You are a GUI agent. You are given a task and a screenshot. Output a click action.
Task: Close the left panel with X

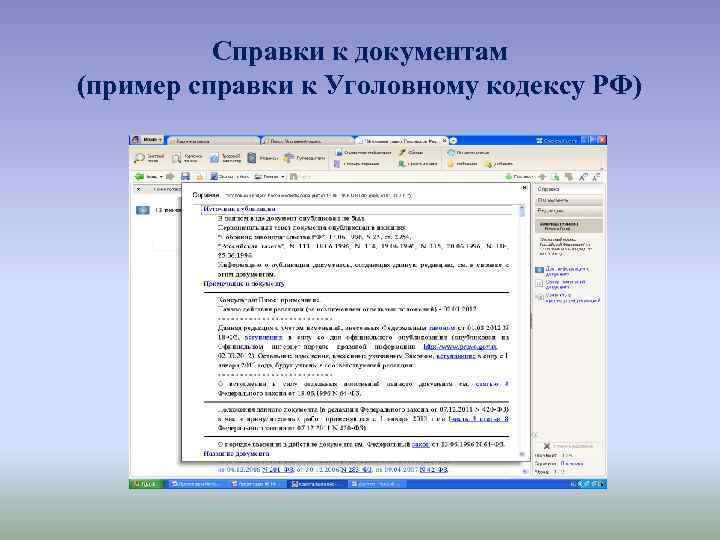pos(139,189)
